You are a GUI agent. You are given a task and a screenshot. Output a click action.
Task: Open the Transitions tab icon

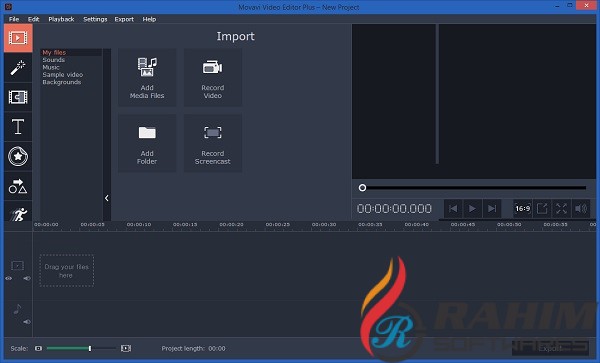pos(18,97)
